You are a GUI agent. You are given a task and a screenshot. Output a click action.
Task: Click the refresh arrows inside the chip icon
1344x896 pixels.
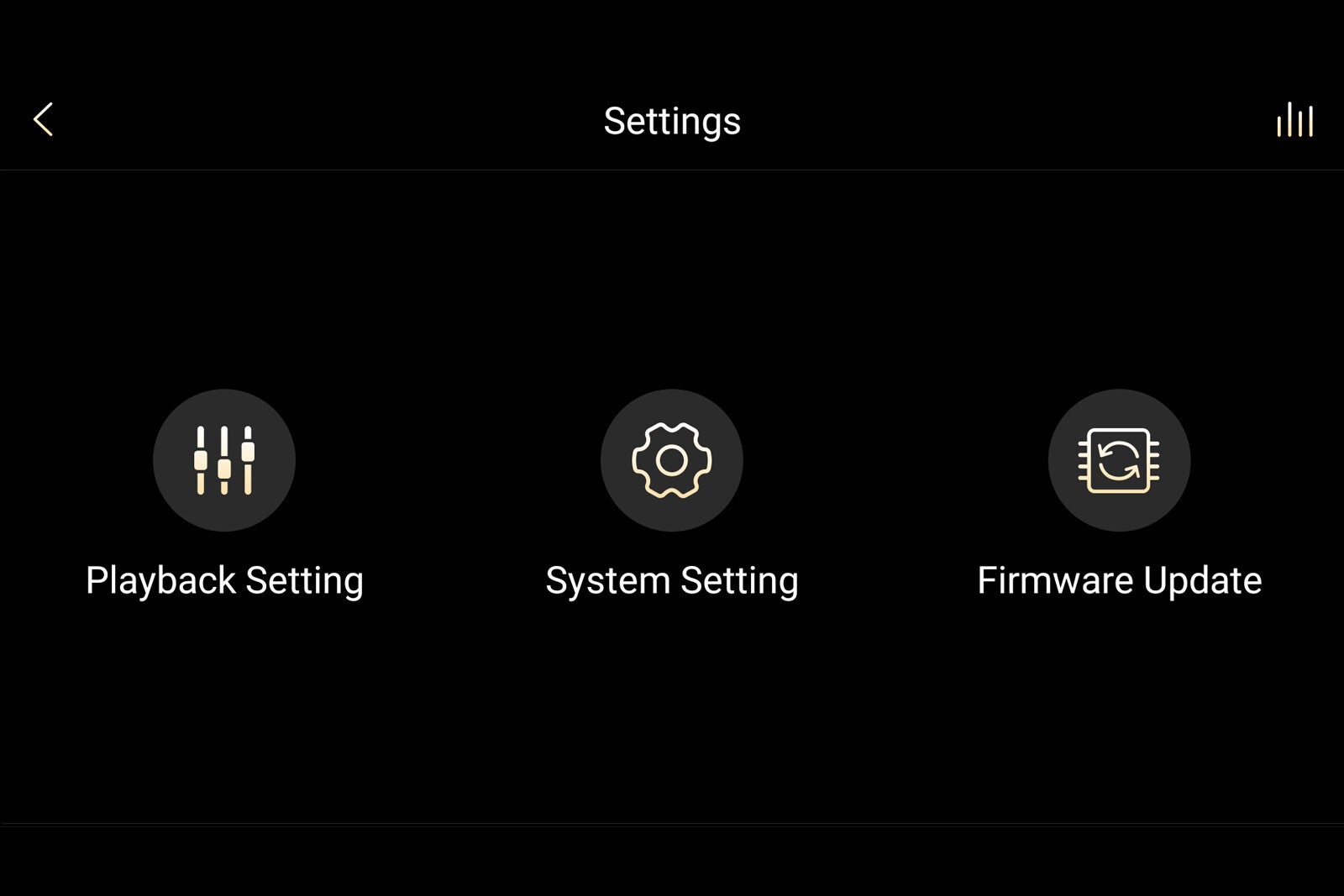(x=1119, y=460)
